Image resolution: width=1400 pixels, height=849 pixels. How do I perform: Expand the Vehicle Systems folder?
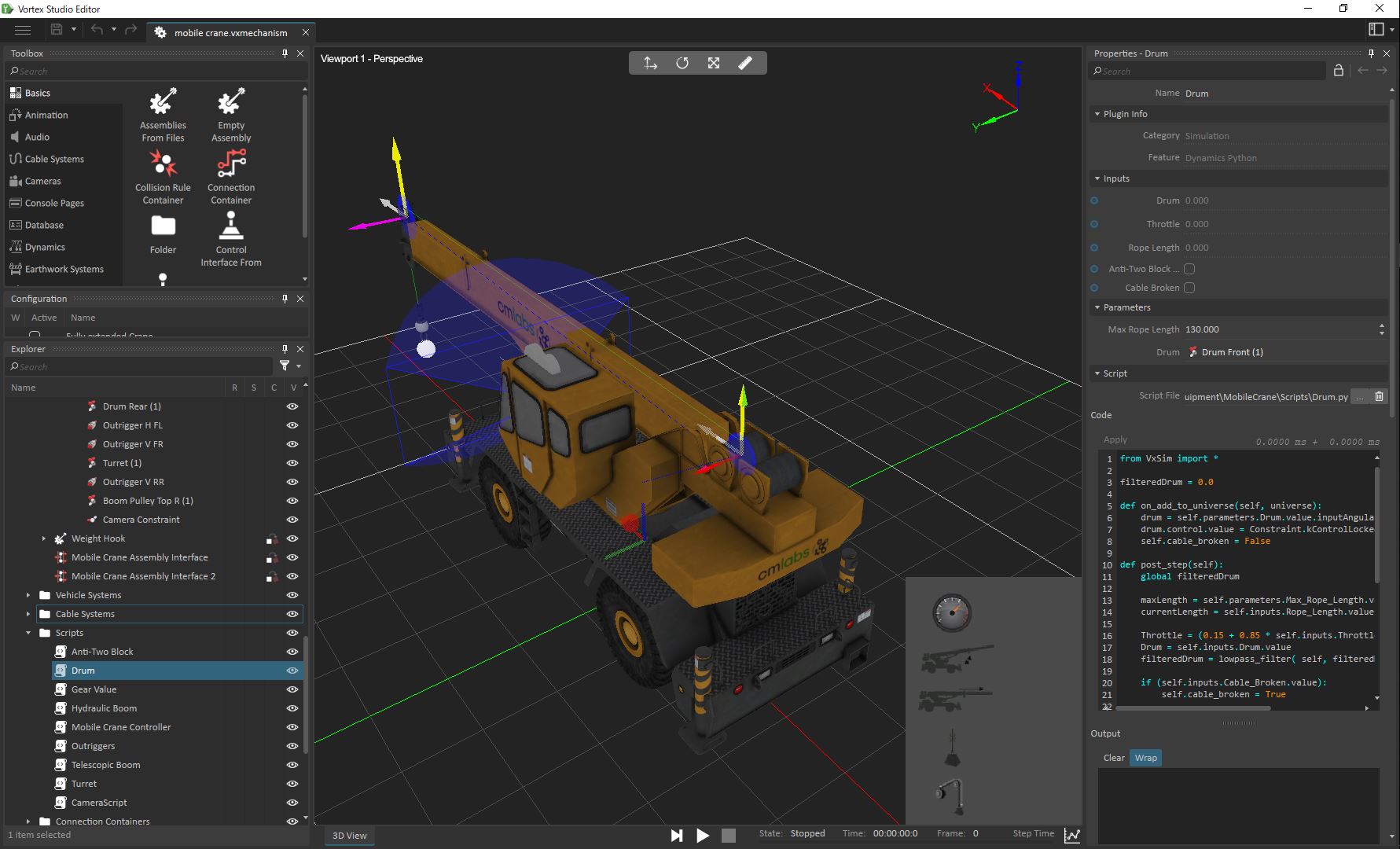point(28,595)
